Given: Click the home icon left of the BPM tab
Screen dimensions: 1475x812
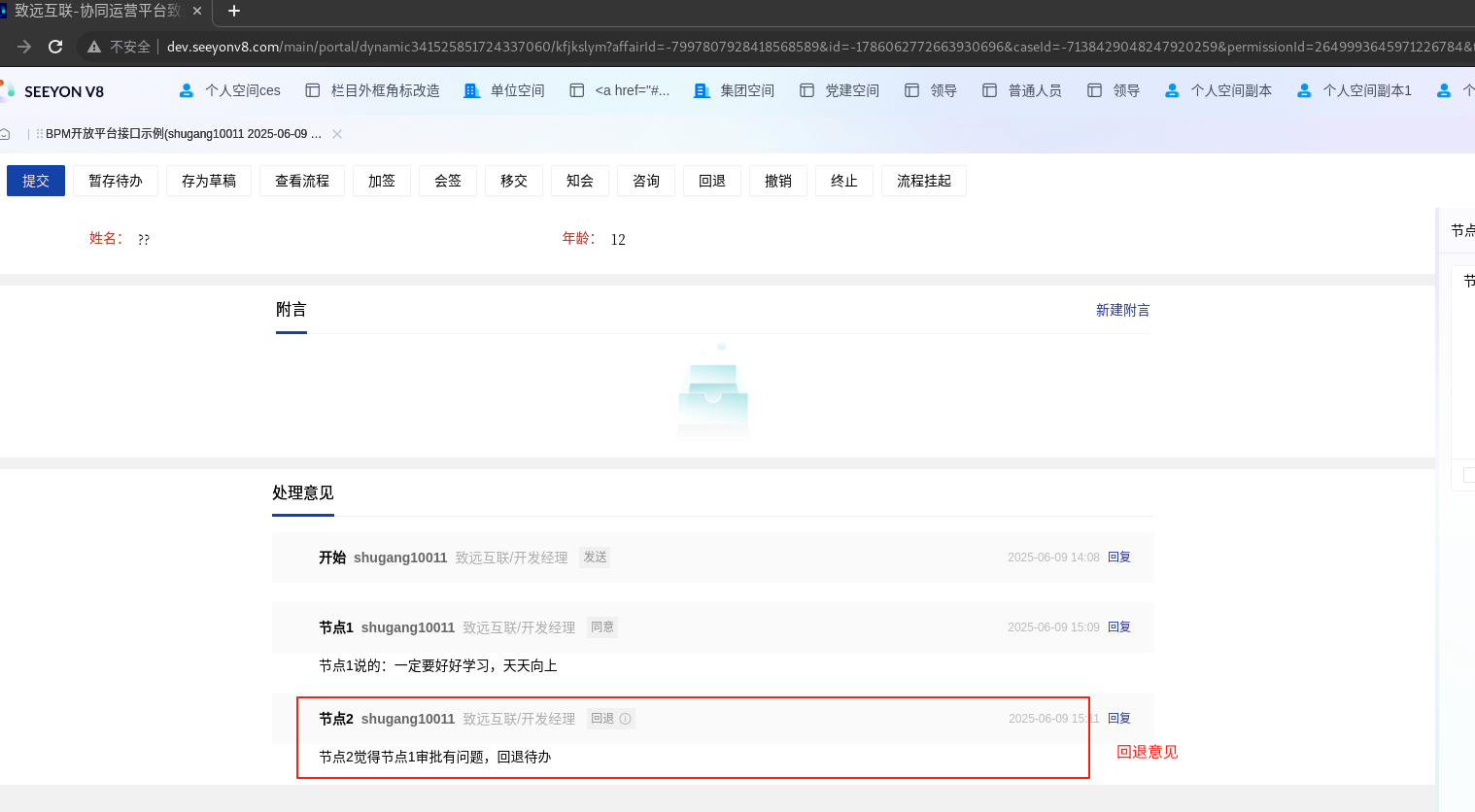Looking at the screenshot, I should coord(5,134).
